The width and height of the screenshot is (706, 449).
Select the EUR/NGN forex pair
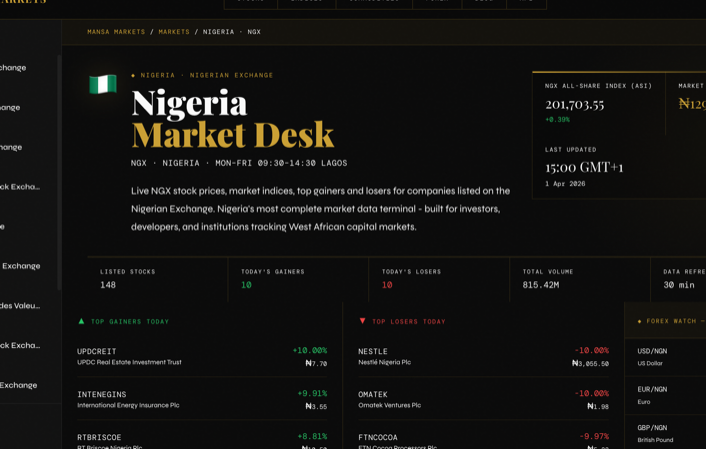(665, 395)
